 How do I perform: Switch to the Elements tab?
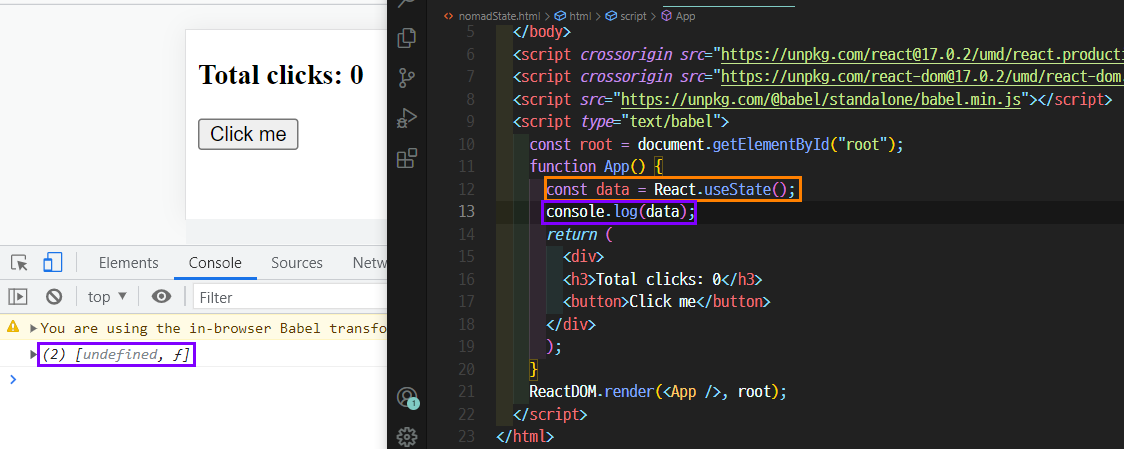click(128, 263)
